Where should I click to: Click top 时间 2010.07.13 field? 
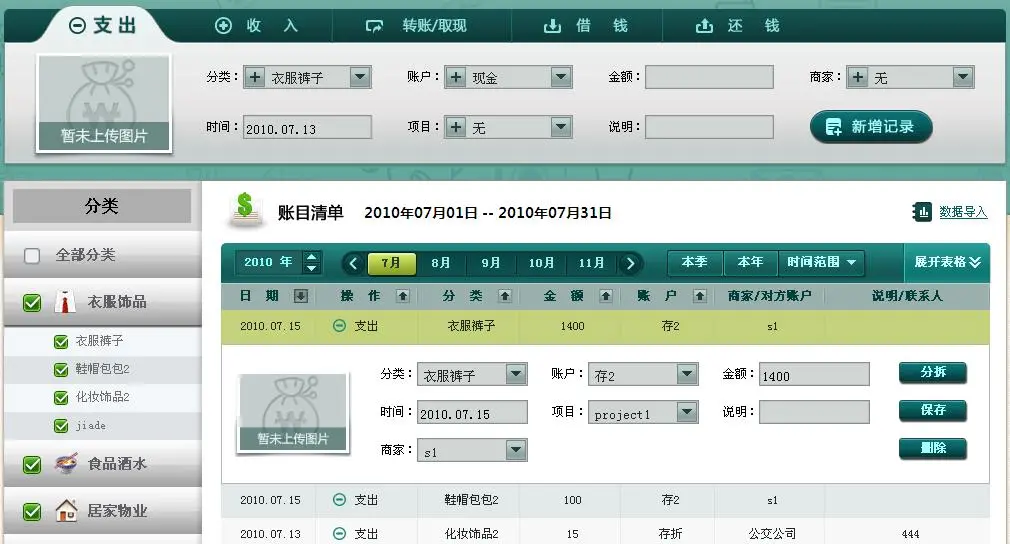307,127
